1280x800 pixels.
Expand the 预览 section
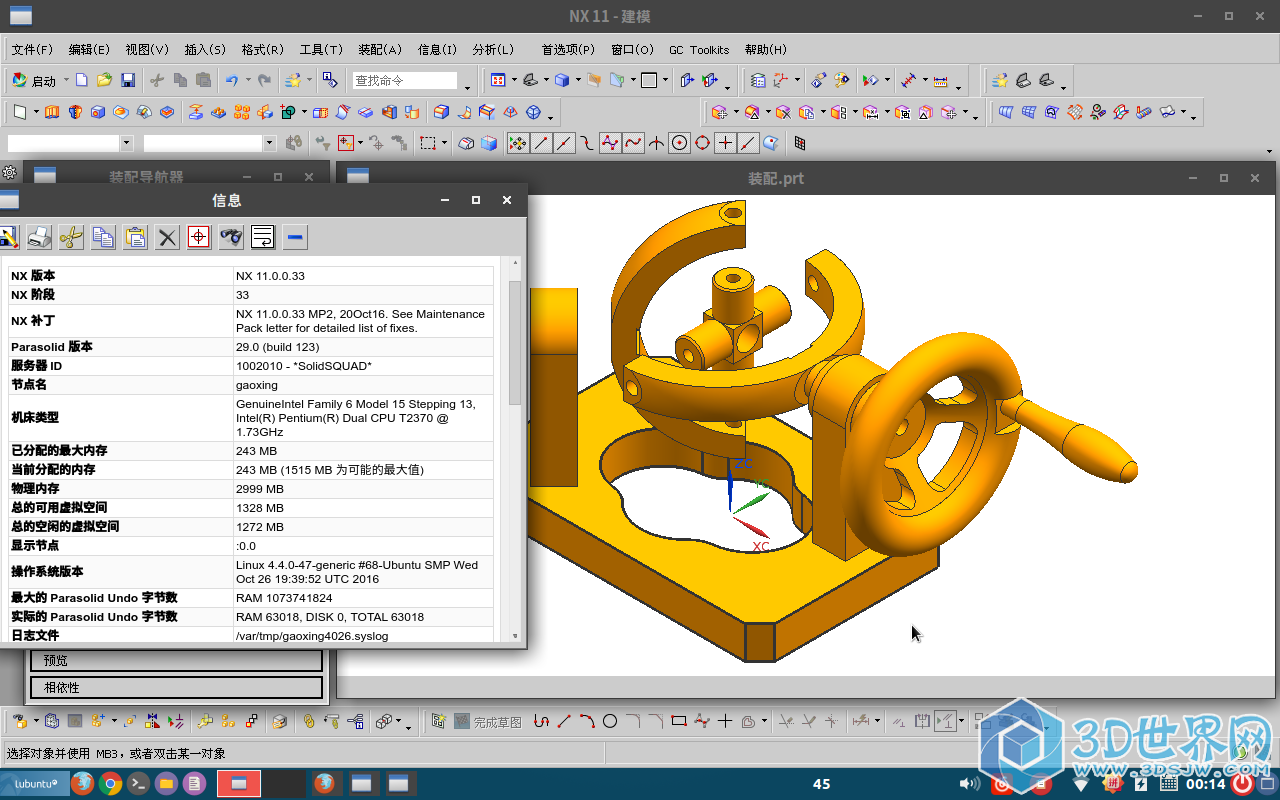[176, 660]
